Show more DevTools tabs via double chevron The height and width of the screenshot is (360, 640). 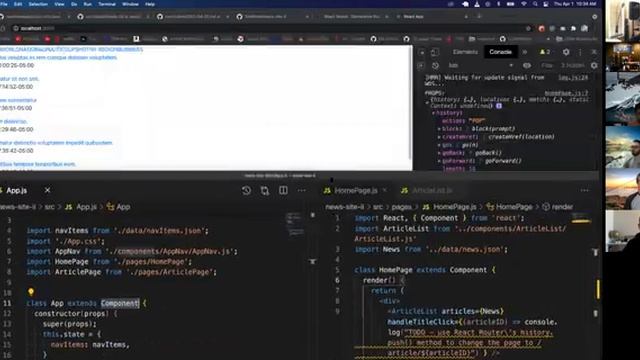(524, 52)
